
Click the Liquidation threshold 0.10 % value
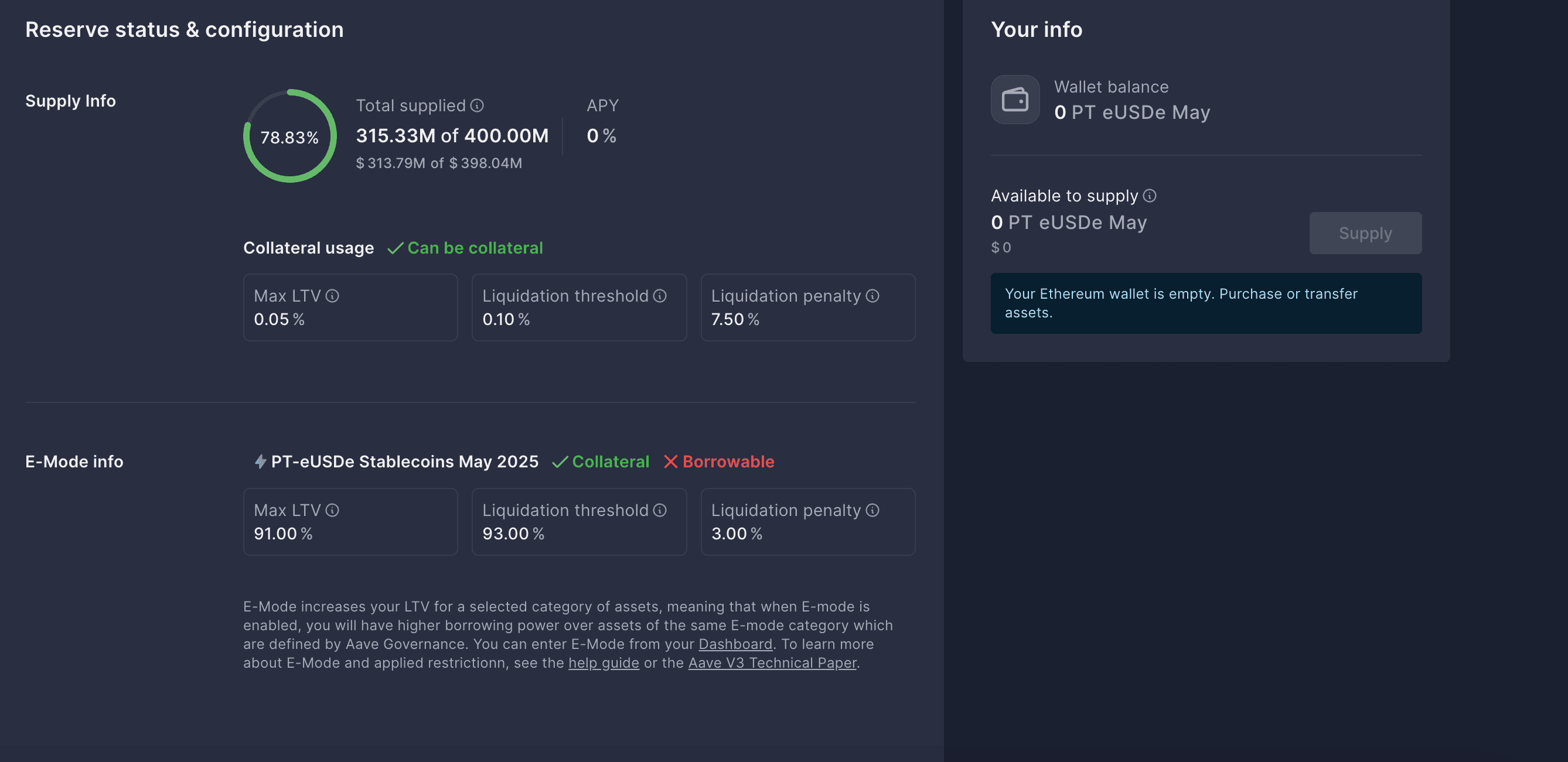[x=506, y=320]
